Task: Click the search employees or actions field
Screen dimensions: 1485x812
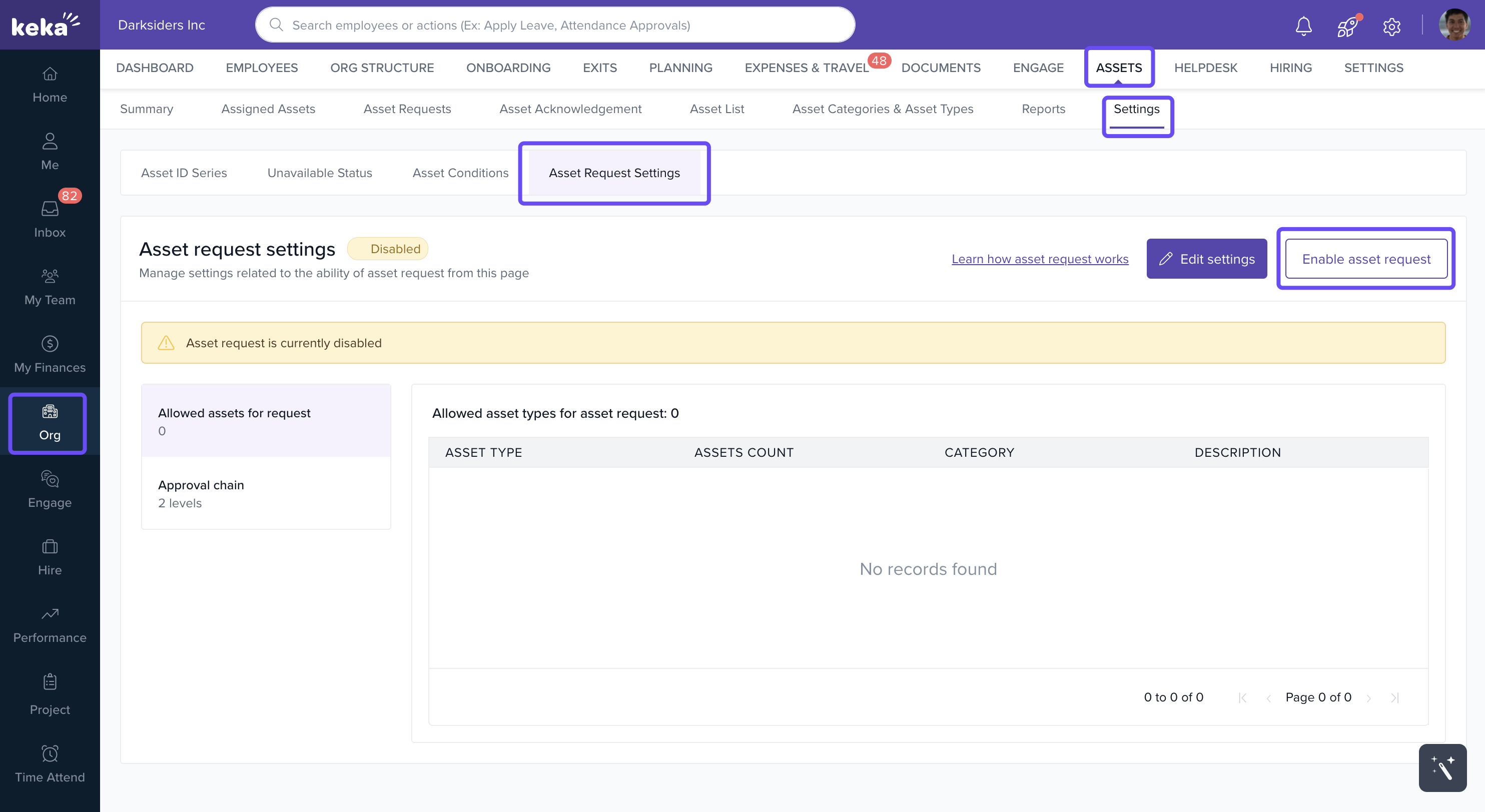Action: pyautogui.click(x=555, y=25)
